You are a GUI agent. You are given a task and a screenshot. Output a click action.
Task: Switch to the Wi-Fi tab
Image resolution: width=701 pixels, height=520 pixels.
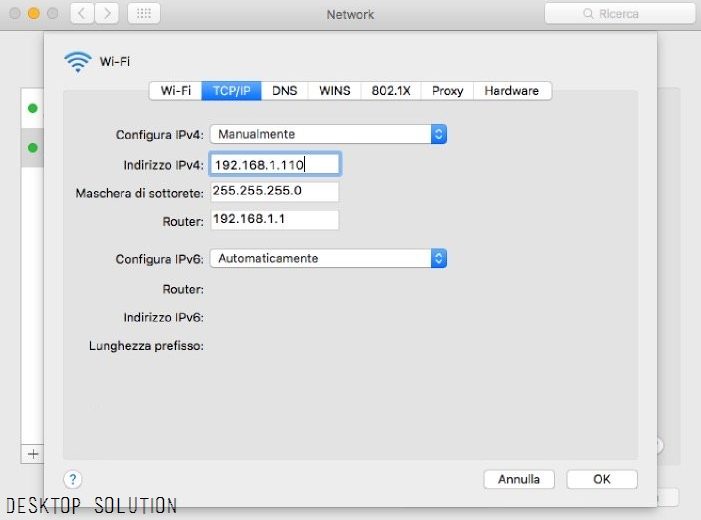(175, 91)
